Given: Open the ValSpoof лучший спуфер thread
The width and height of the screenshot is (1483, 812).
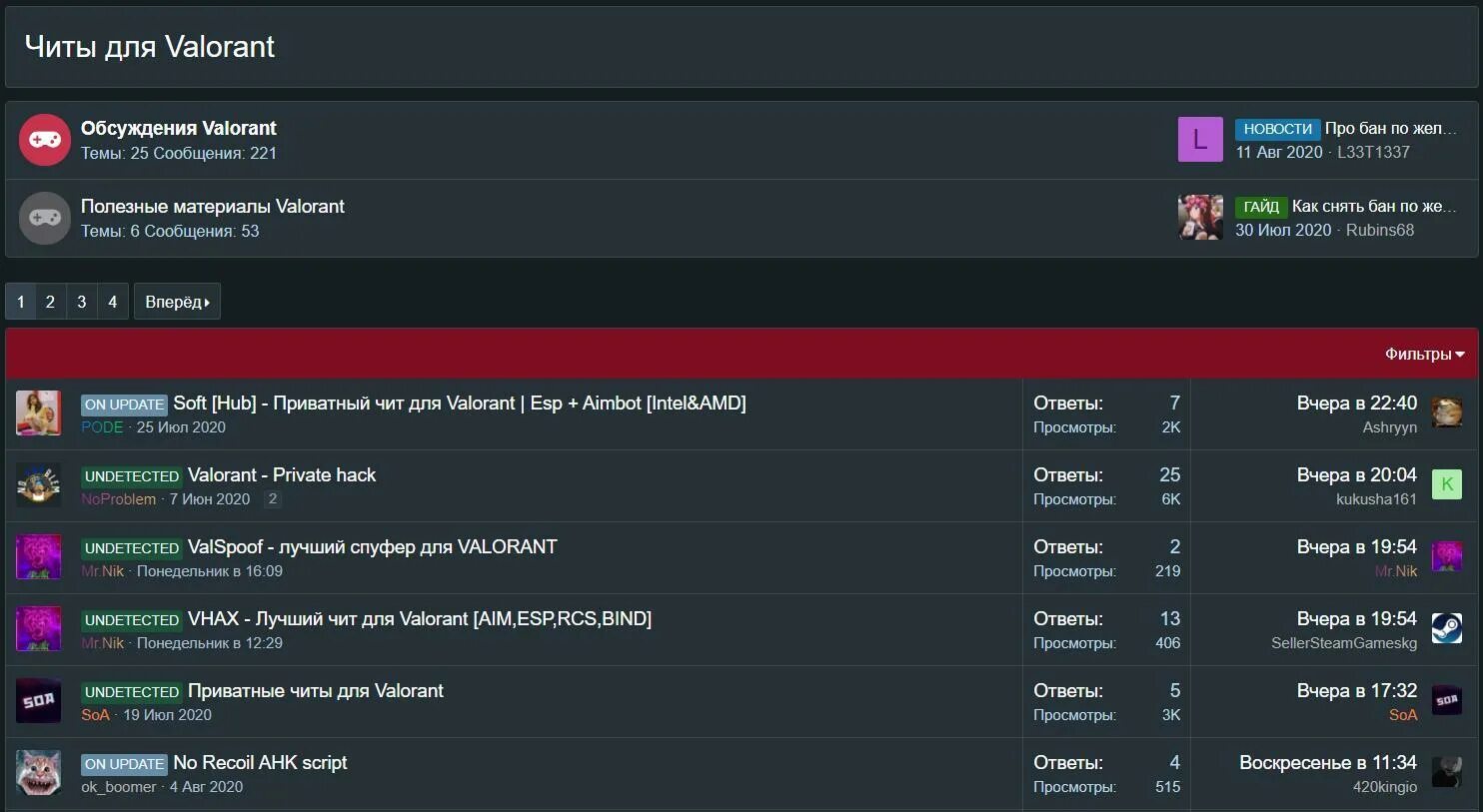Looking at the screenshot, I should 373,546.
